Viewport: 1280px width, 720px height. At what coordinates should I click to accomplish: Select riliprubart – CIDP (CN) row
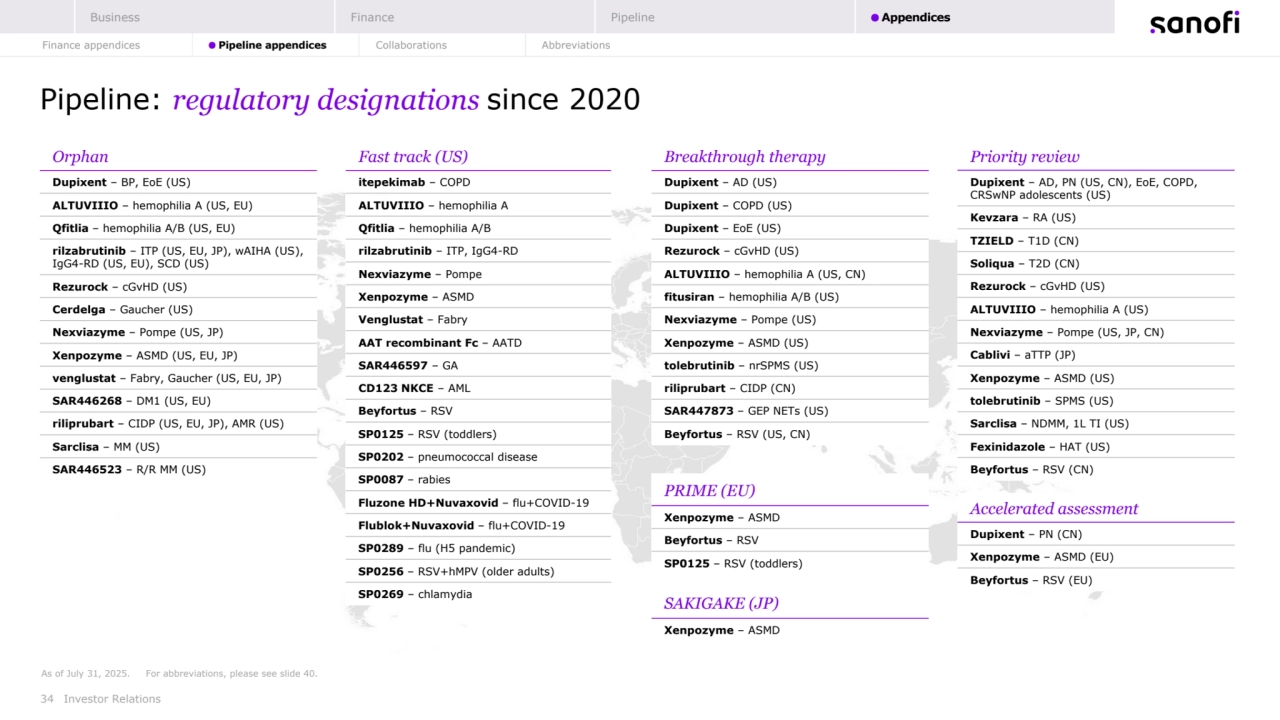click(x=790, y=388)
